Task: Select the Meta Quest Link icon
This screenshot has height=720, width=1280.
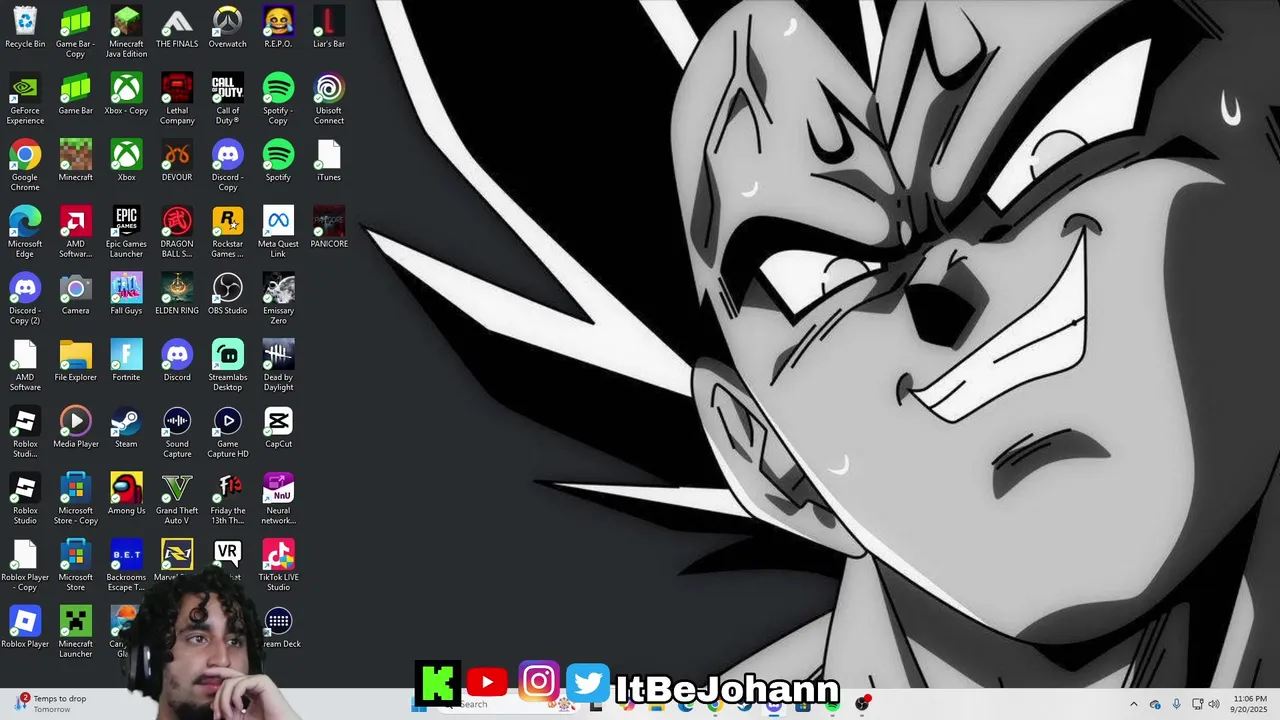Action: (278, 232)
